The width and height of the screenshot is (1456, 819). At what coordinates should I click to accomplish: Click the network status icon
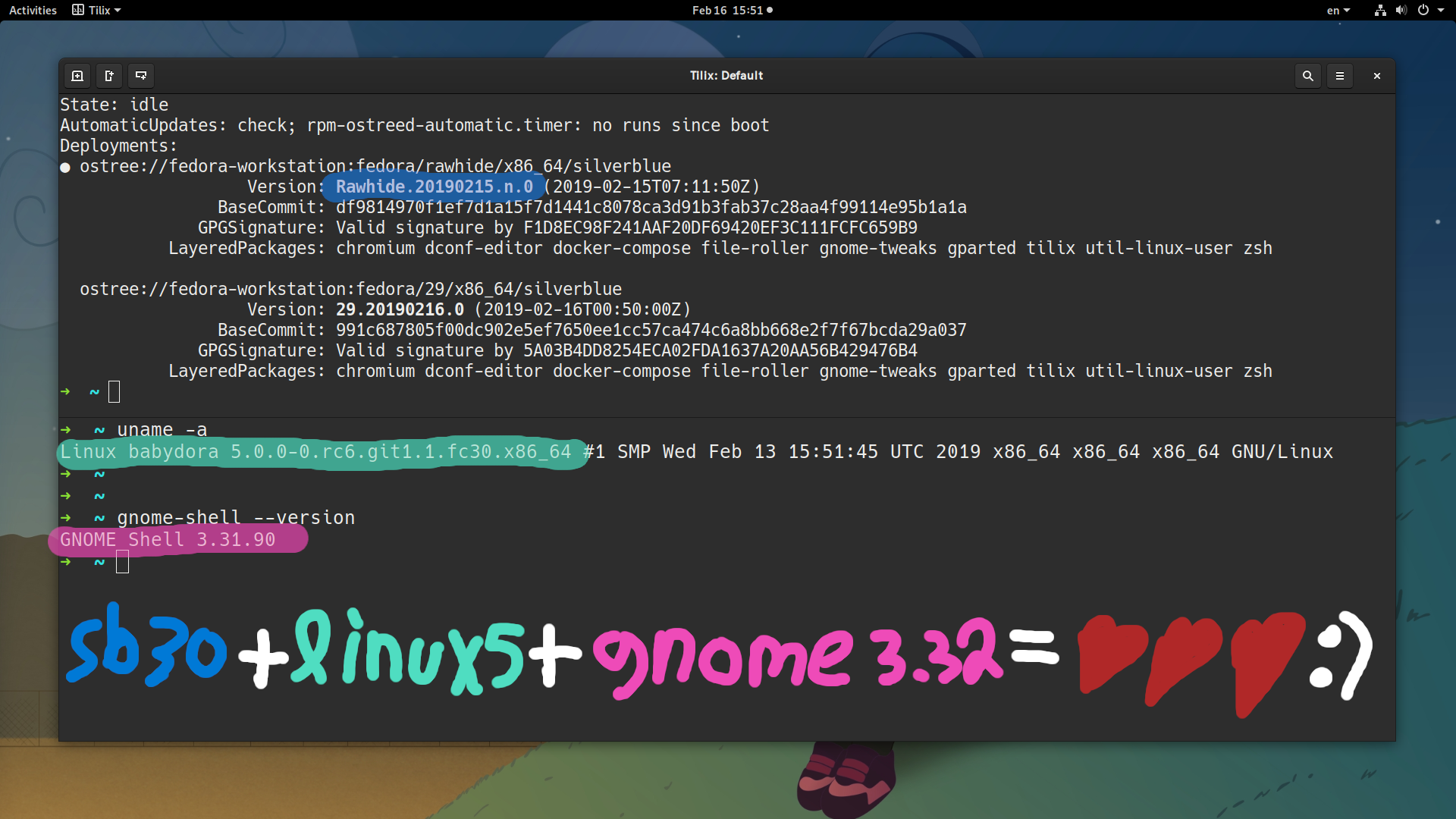pyautogui.click(x=1380, y=10)
